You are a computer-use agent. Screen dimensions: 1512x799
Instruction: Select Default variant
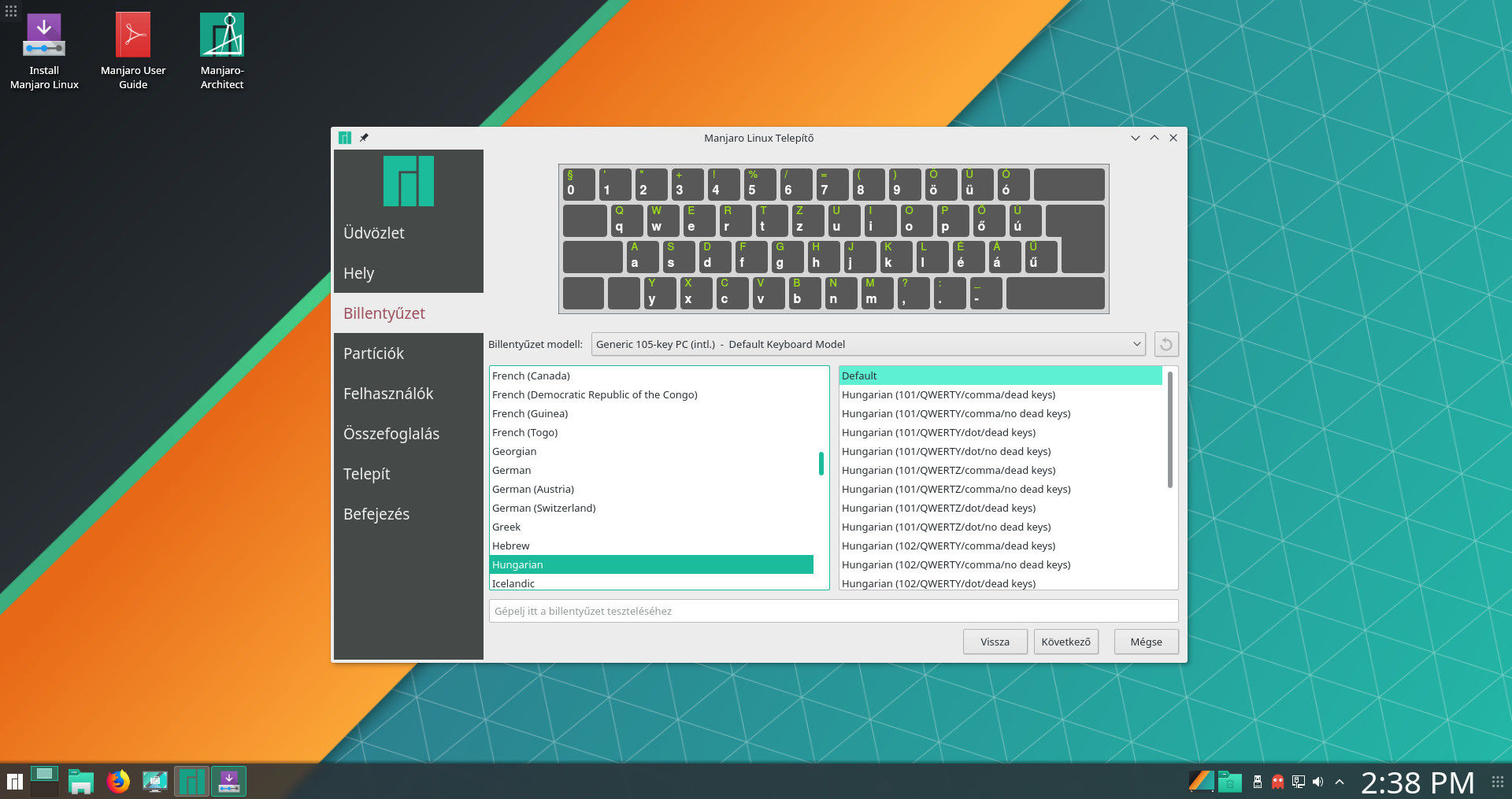(x=1000, y=375)
